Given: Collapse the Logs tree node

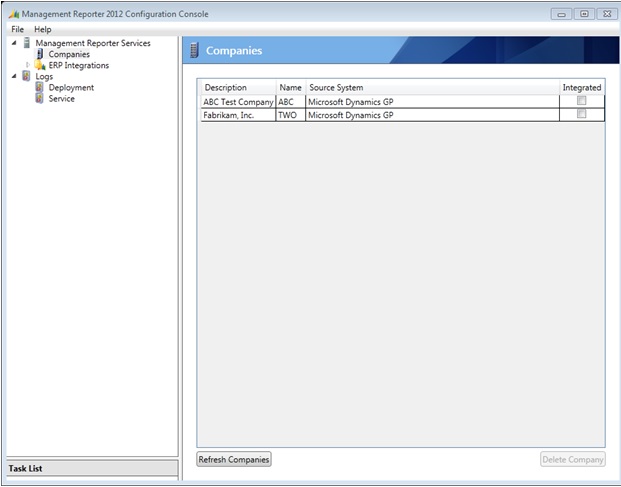Looking at the screenshot, I should pyautogui.click(x=14, y=76).
